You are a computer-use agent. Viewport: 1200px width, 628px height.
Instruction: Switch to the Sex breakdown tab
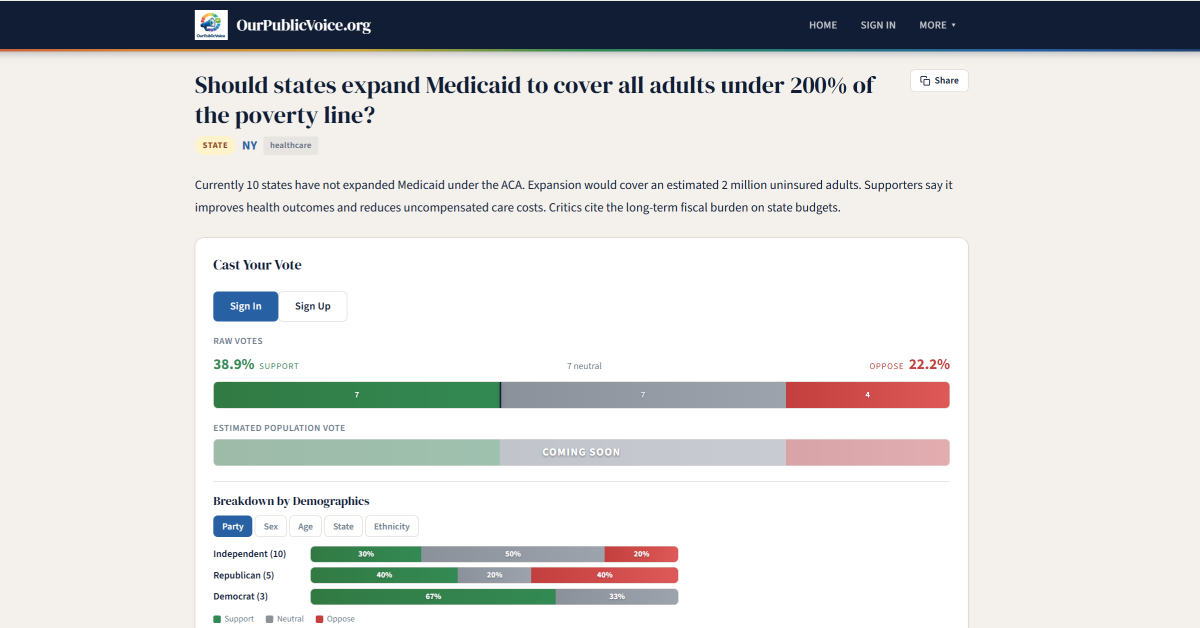[271, 527]
